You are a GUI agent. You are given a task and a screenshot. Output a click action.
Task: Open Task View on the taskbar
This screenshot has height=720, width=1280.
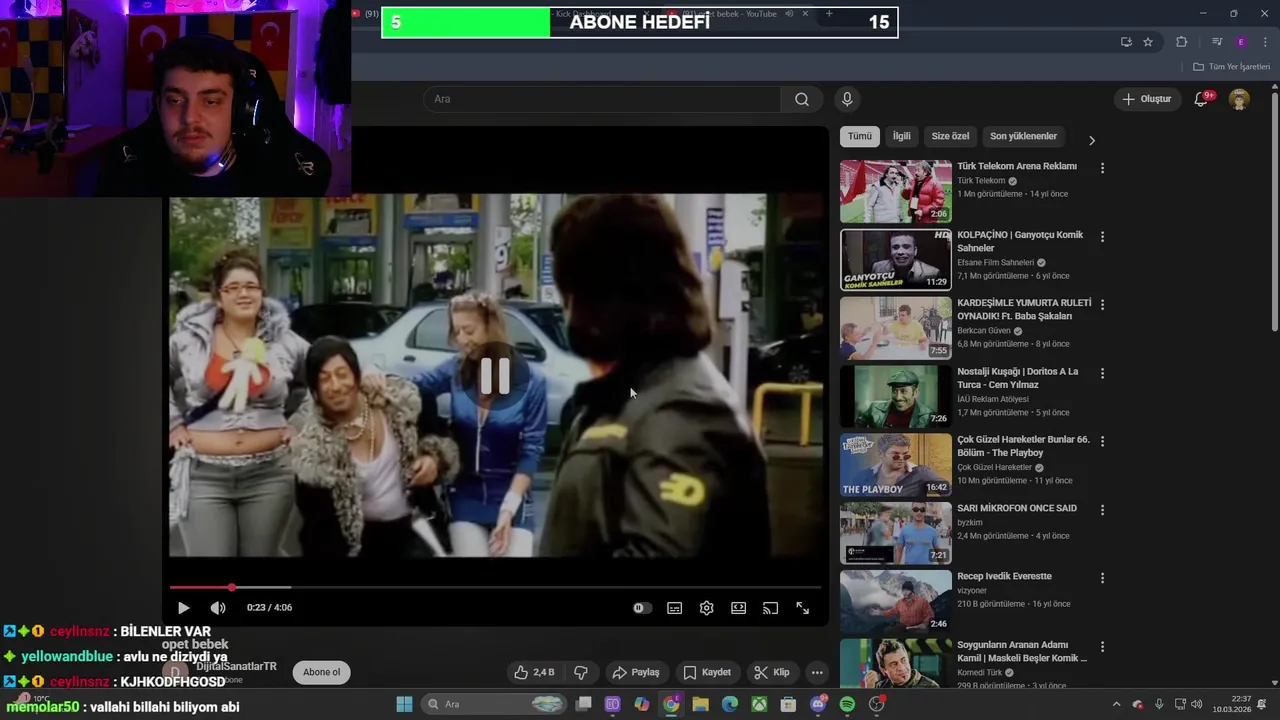pos(584,704)
